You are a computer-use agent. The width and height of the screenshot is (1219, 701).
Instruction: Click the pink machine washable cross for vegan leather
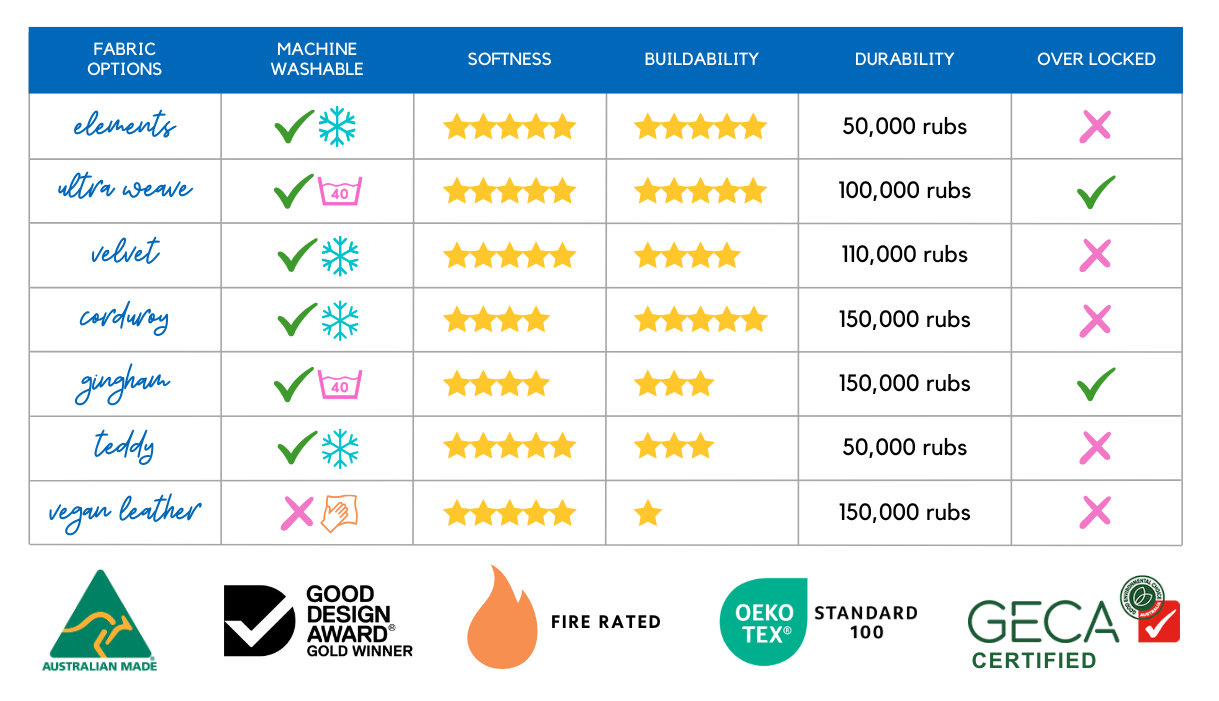pos(297,513)
